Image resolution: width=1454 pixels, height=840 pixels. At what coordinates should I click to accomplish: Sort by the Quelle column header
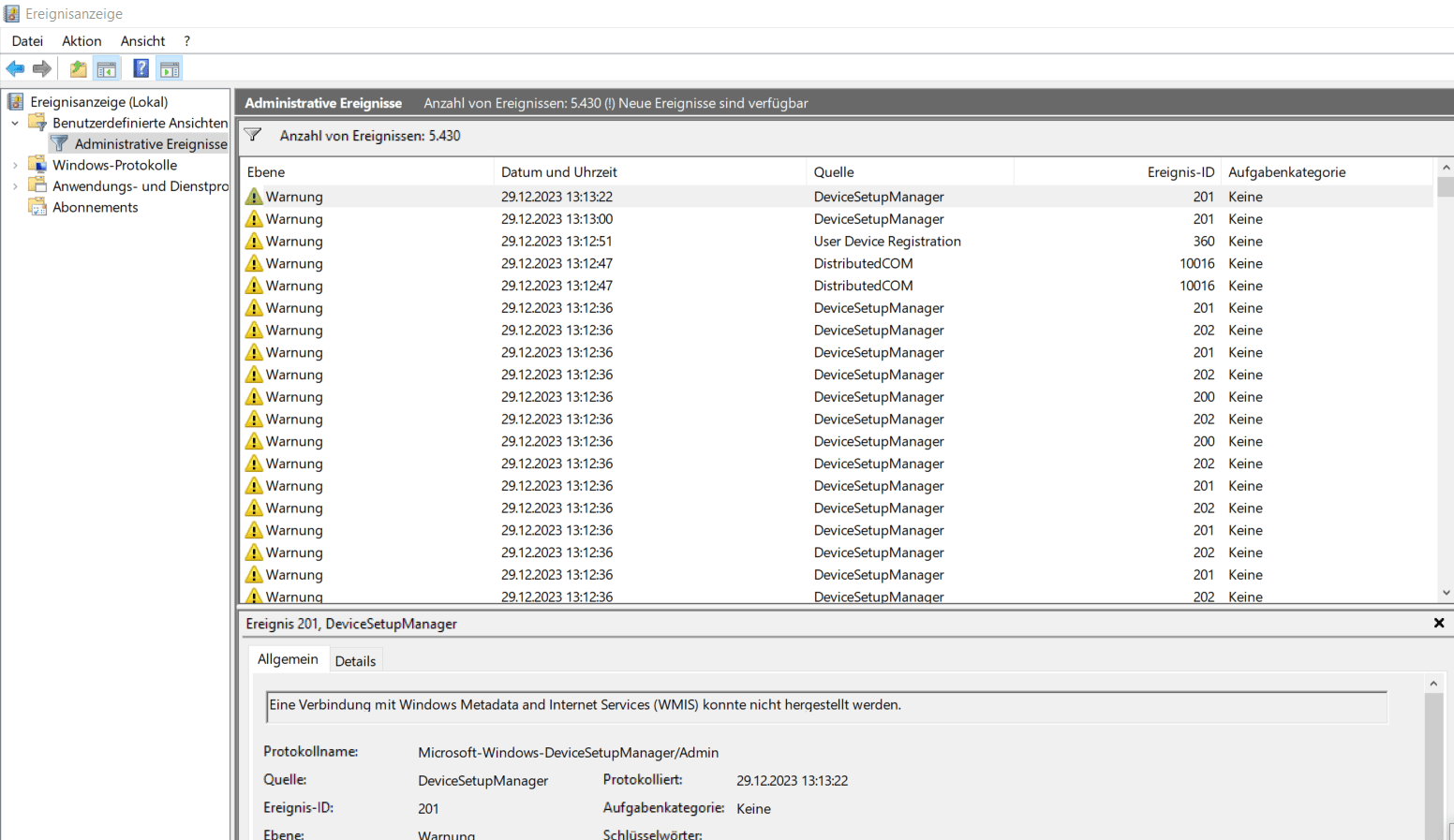(910, 171)
